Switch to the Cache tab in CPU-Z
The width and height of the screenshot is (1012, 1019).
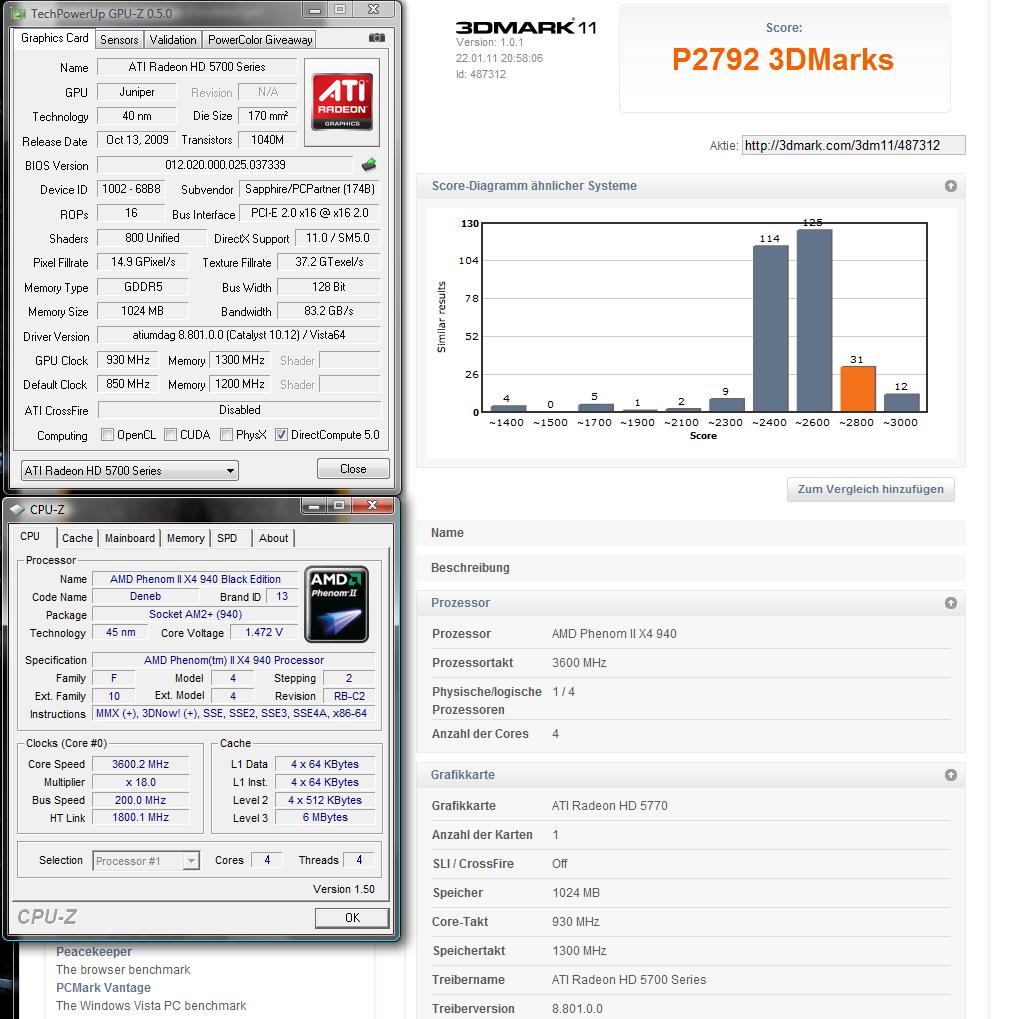[x=77, y=538]
